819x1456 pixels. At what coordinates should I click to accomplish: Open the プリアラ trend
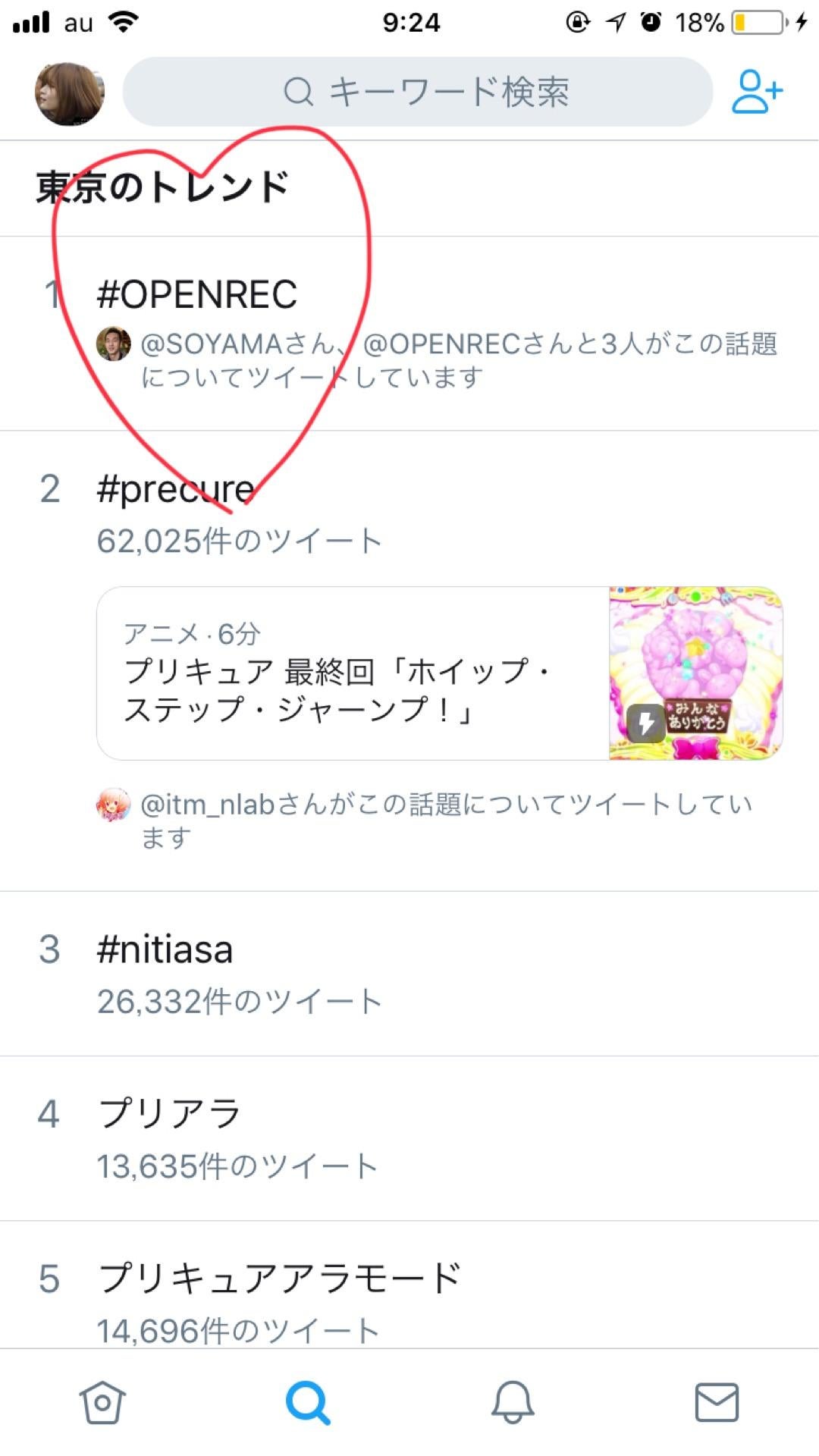pos(170,1114)
